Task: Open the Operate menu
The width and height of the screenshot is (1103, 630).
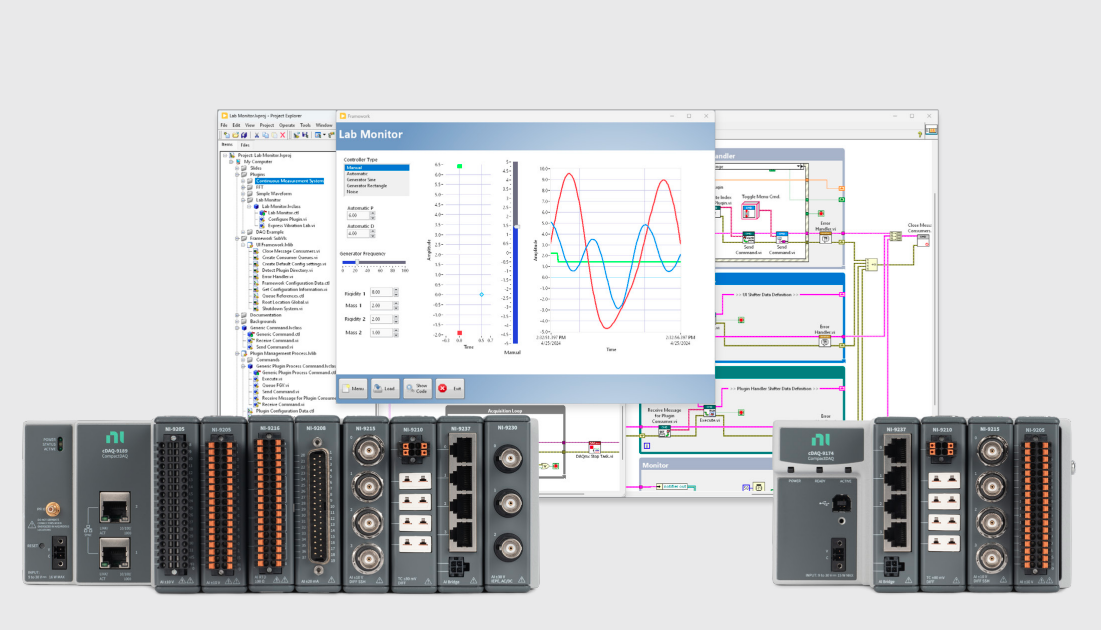Action: (287, 125)
